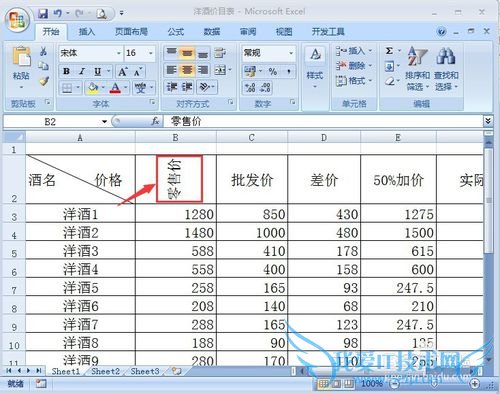Click the borders icon

point(67,88)
